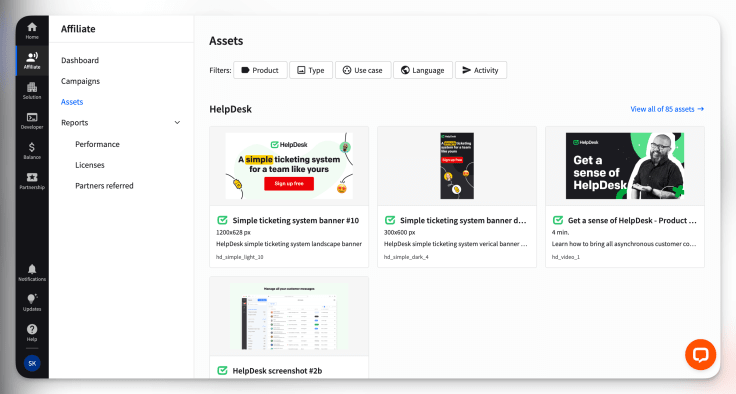Open the Language filter
The height and width of the screenshot is (394, 736).
point(423,70)
